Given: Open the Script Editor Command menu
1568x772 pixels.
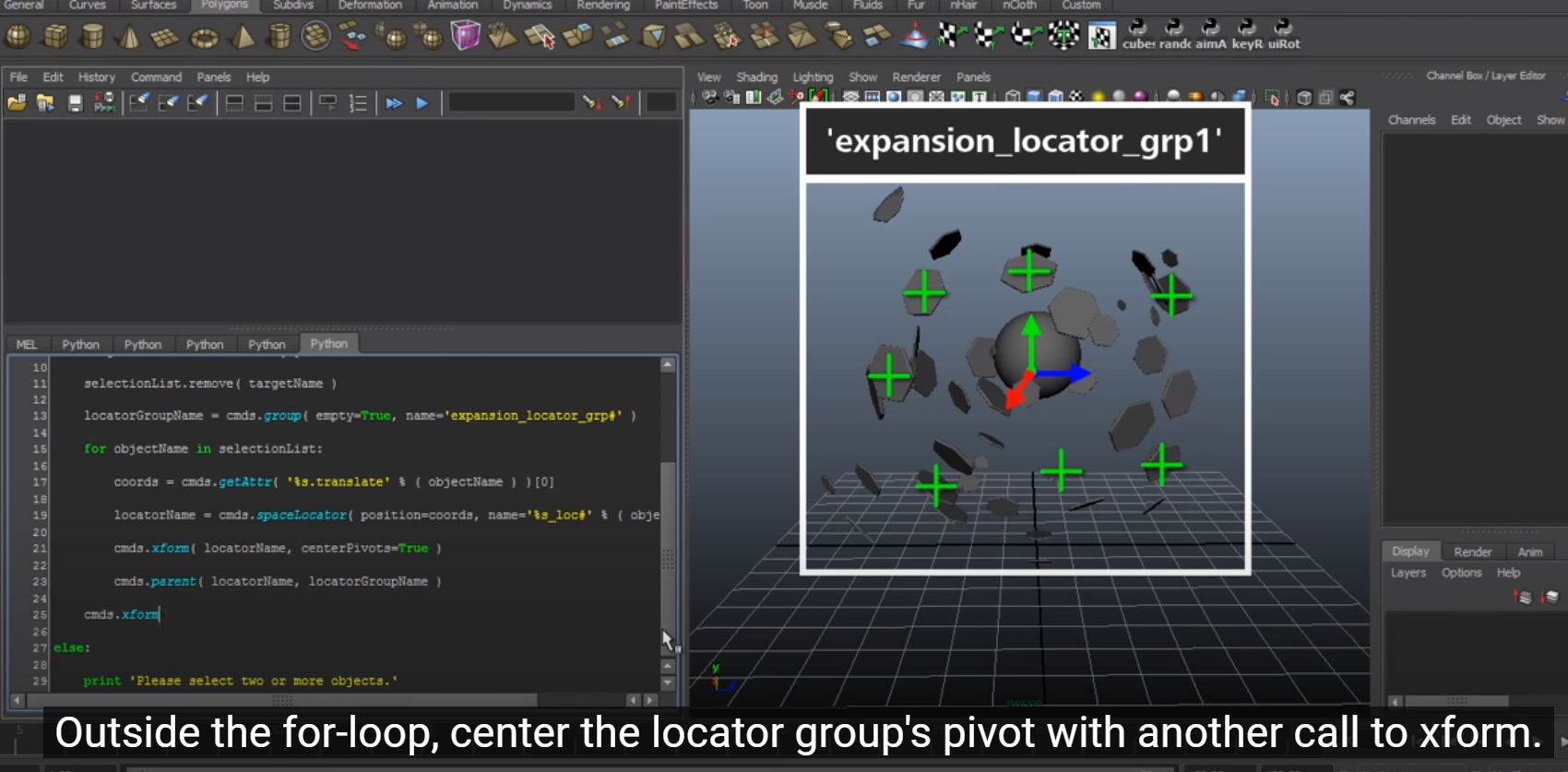Looking at the screenshot, I should tap(156, 77).
